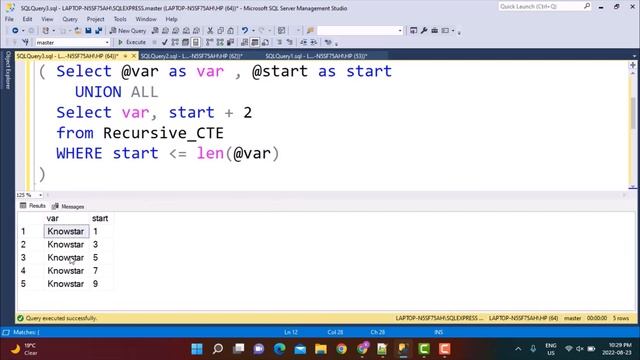Screen dimensions: 640x360
Task: Open the new-item dropdown arrow in toolbar
Action: 53,31
